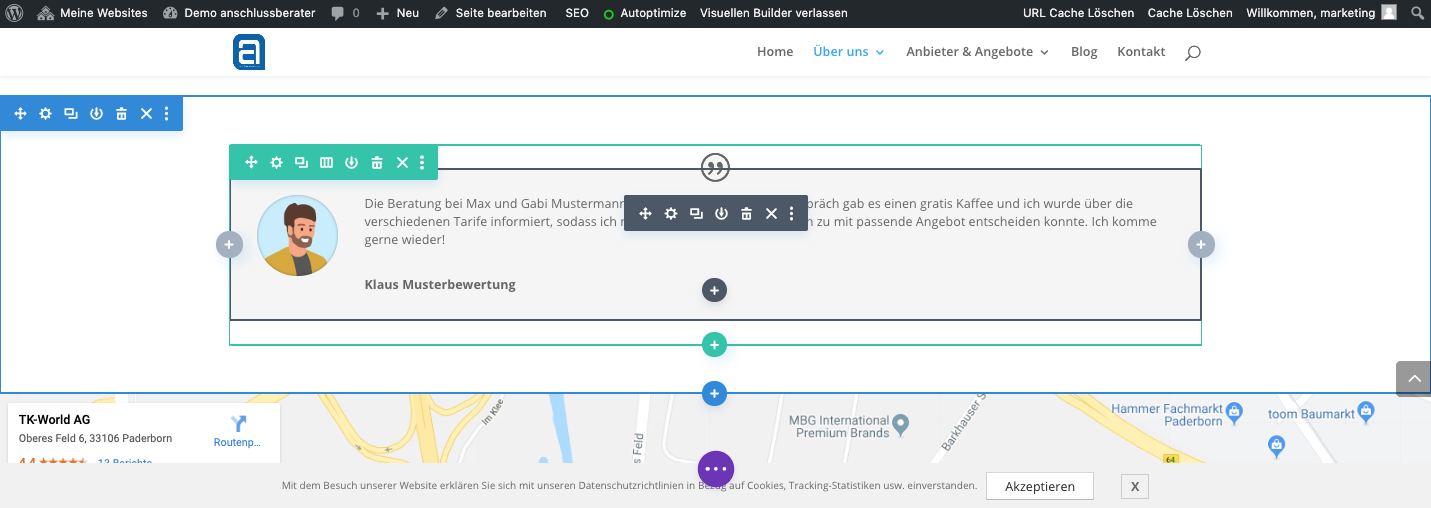Viewport: 1431px width, 508px height.
Task: Click the search magnifier in site navigation
Action: 1192,53
